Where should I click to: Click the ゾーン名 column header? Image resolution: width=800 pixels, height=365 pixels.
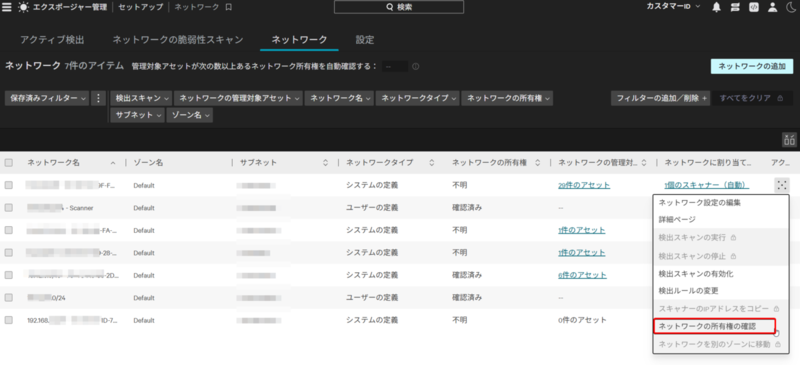pyautogui.click(x=148, y=163)
